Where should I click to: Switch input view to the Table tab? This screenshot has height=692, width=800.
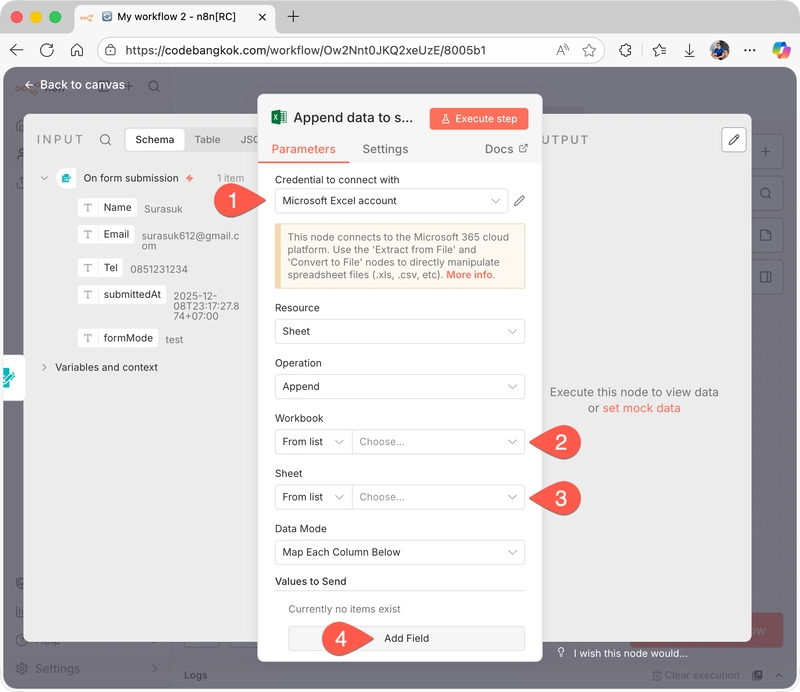click(207, 140)
